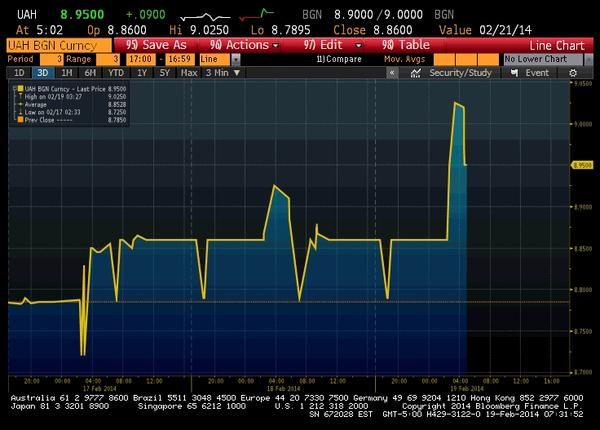Click the 16:59 end time field
The image size is (600, 430).
180,59
